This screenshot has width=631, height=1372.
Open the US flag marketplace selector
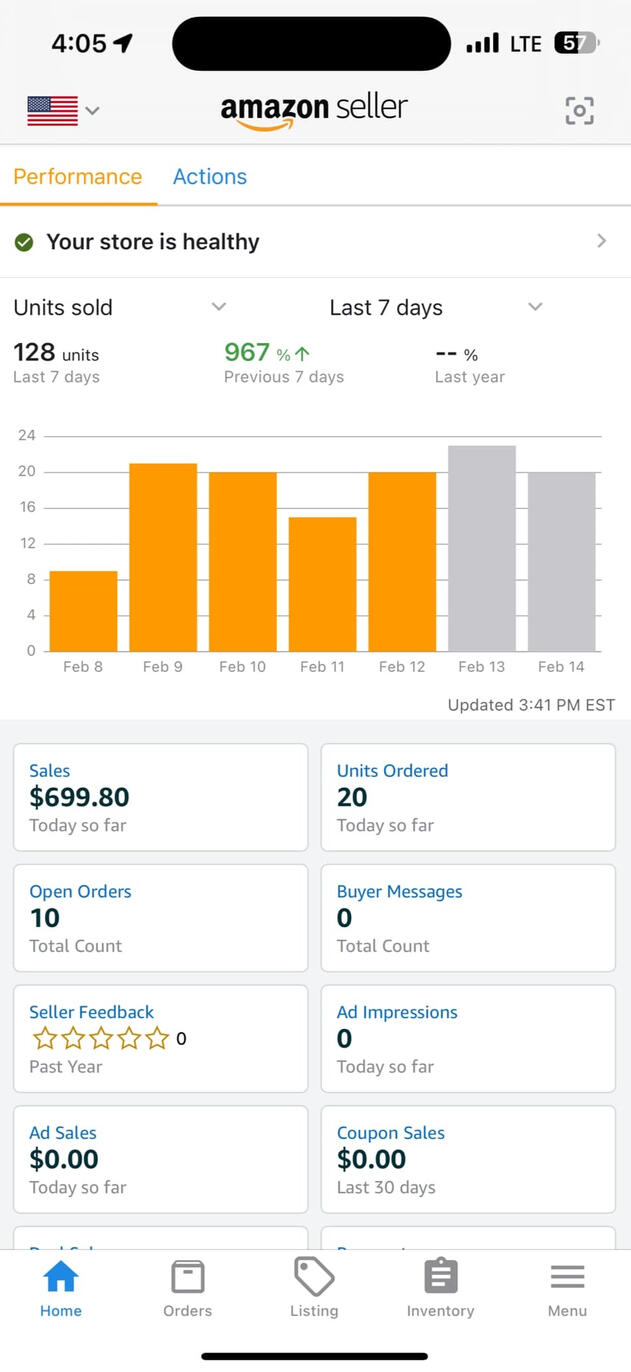pos(63,110)
